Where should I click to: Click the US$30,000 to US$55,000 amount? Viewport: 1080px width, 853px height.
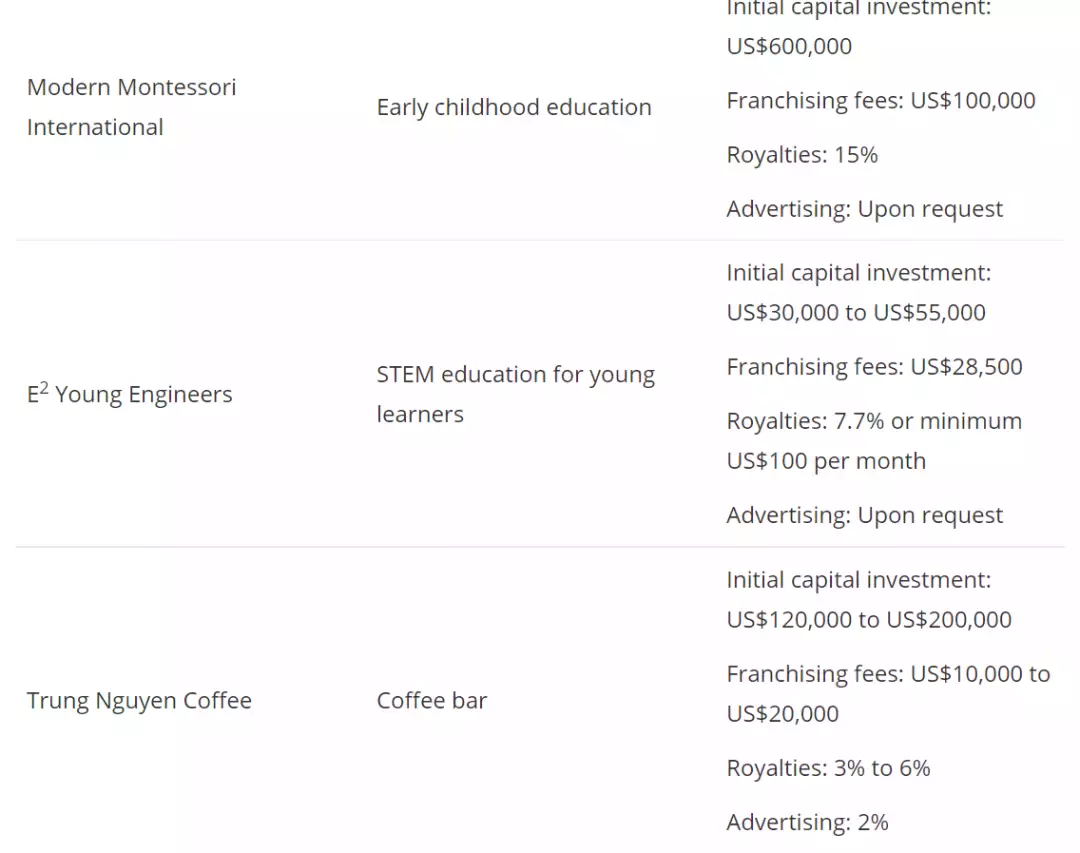tap(855, 312)
